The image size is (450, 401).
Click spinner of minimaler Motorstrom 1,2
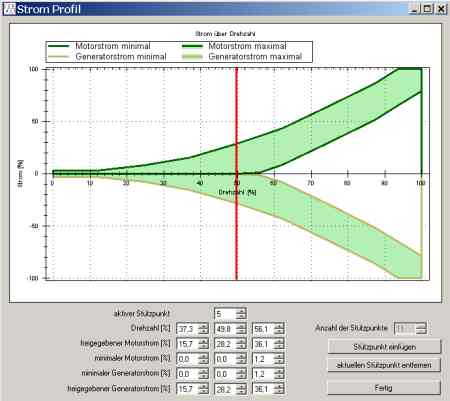click(x=279, y=359)
